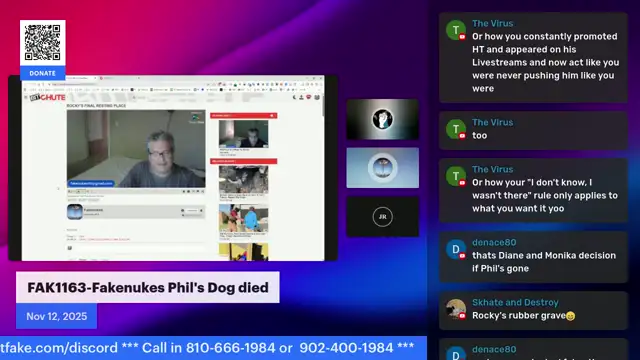Click the red link in video description
The image size is (640, 360).
[x=104, y=239]
